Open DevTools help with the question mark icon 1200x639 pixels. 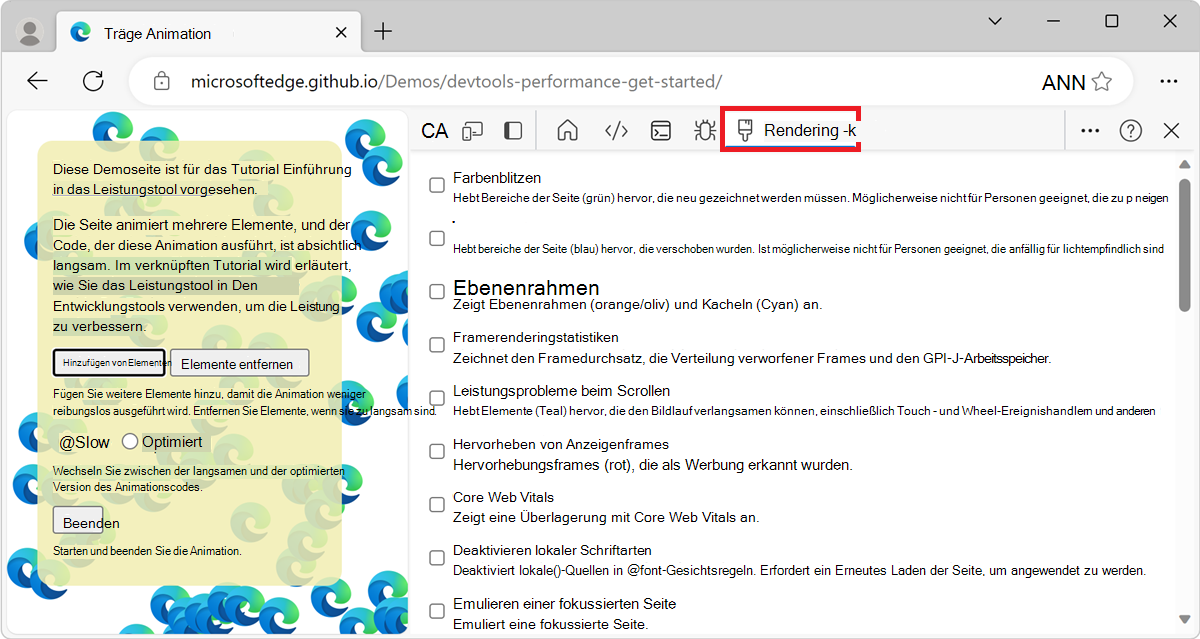[x=1130, y=130]
